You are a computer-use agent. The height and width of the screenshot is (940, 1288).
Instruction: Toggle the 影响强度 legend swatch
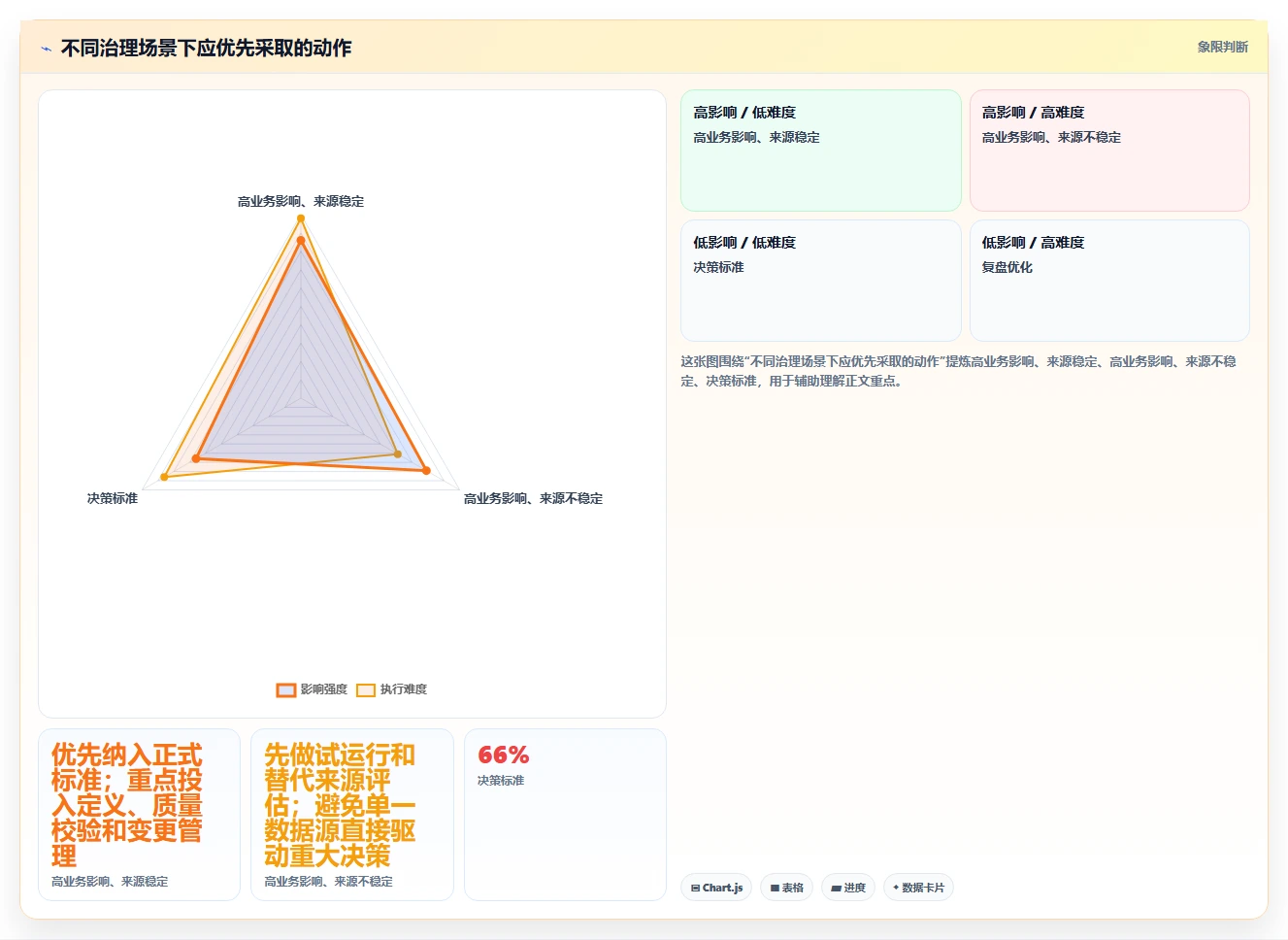point(285,689)
